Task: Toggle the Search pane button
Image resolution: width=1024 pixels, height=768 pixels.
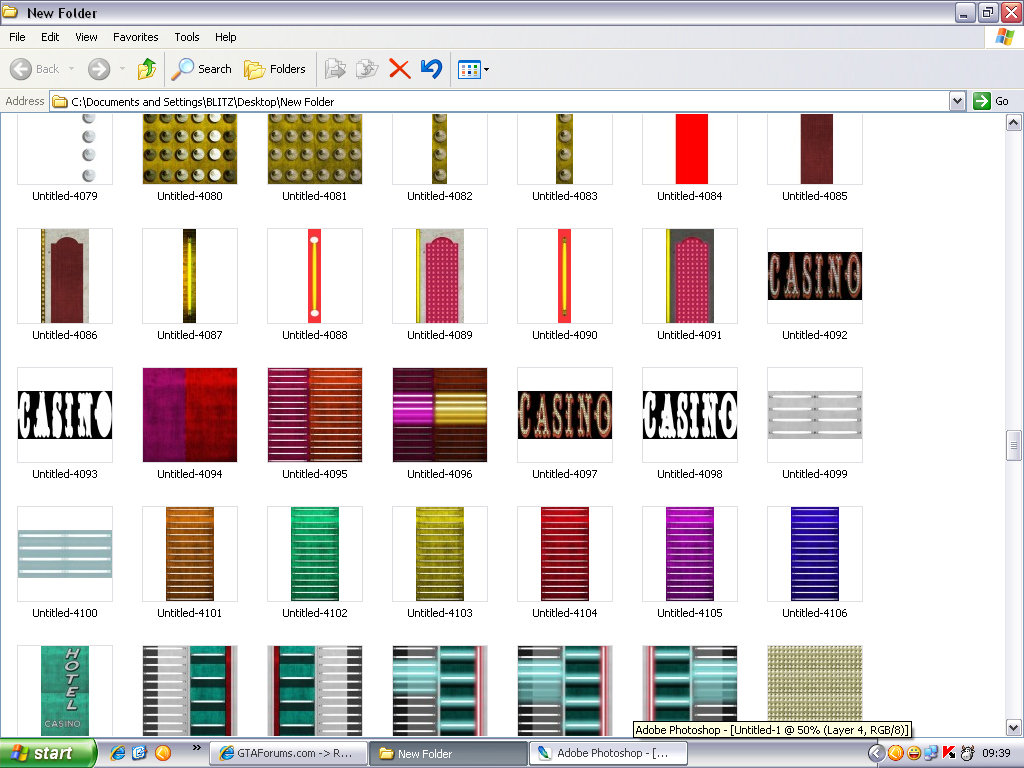Action: pos(201,69)
